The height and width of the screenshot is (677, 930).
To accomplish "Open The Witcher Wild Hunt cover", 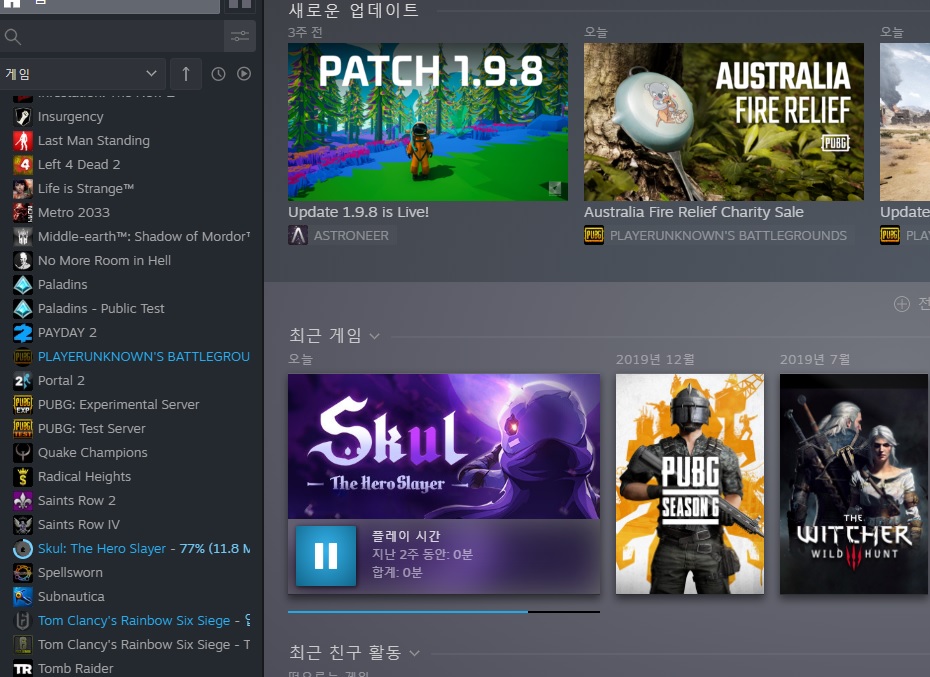I will tap(853, 484).
